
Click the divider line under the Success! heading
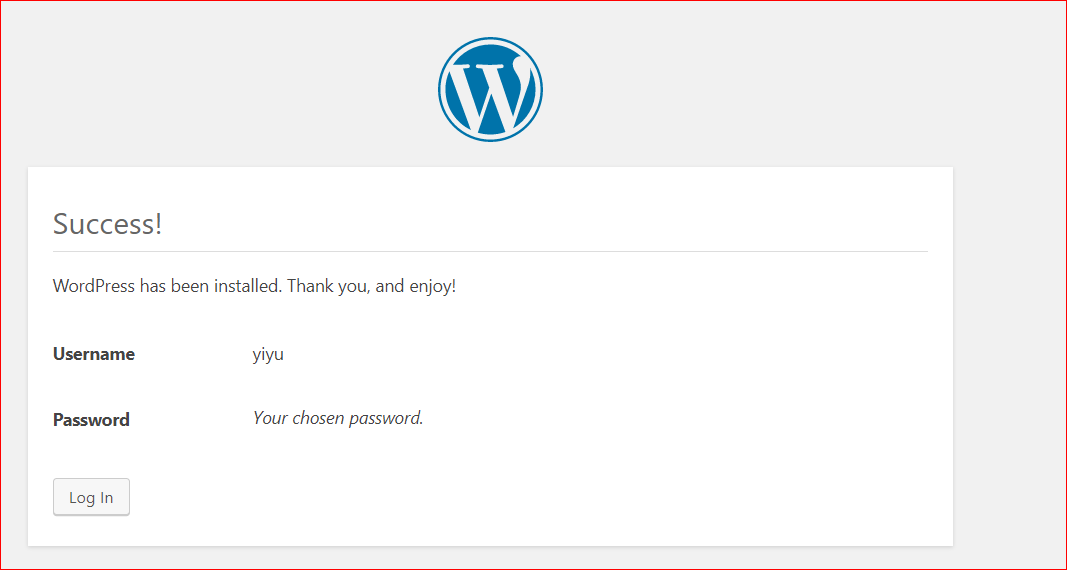click(490, 251)
